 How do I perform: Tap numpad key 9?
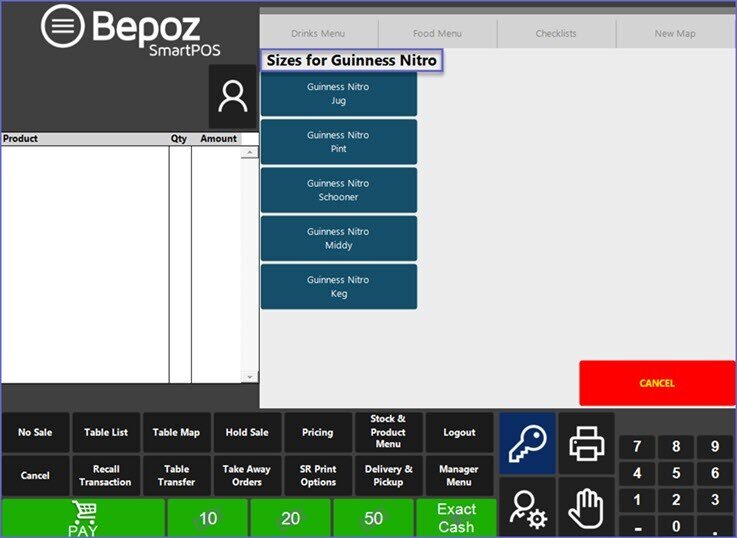click(x=715, y=446)
